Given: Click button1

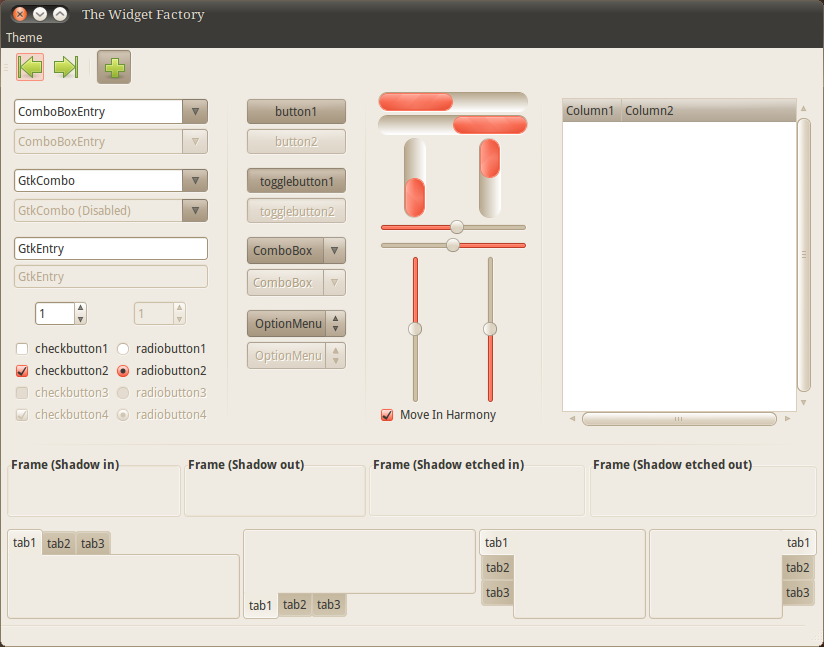Looking at the screenshot, I should (296, 111).
